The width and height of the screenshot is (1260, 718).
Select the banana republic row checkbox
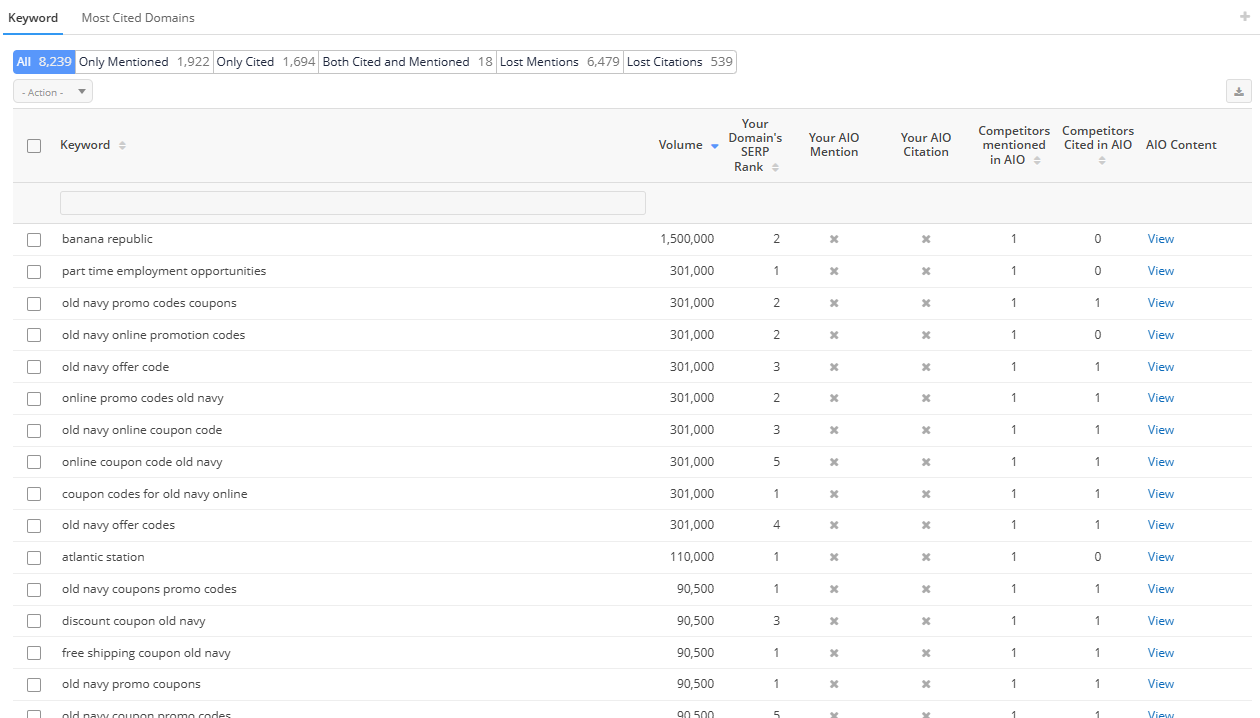click(x=34, y=240)
